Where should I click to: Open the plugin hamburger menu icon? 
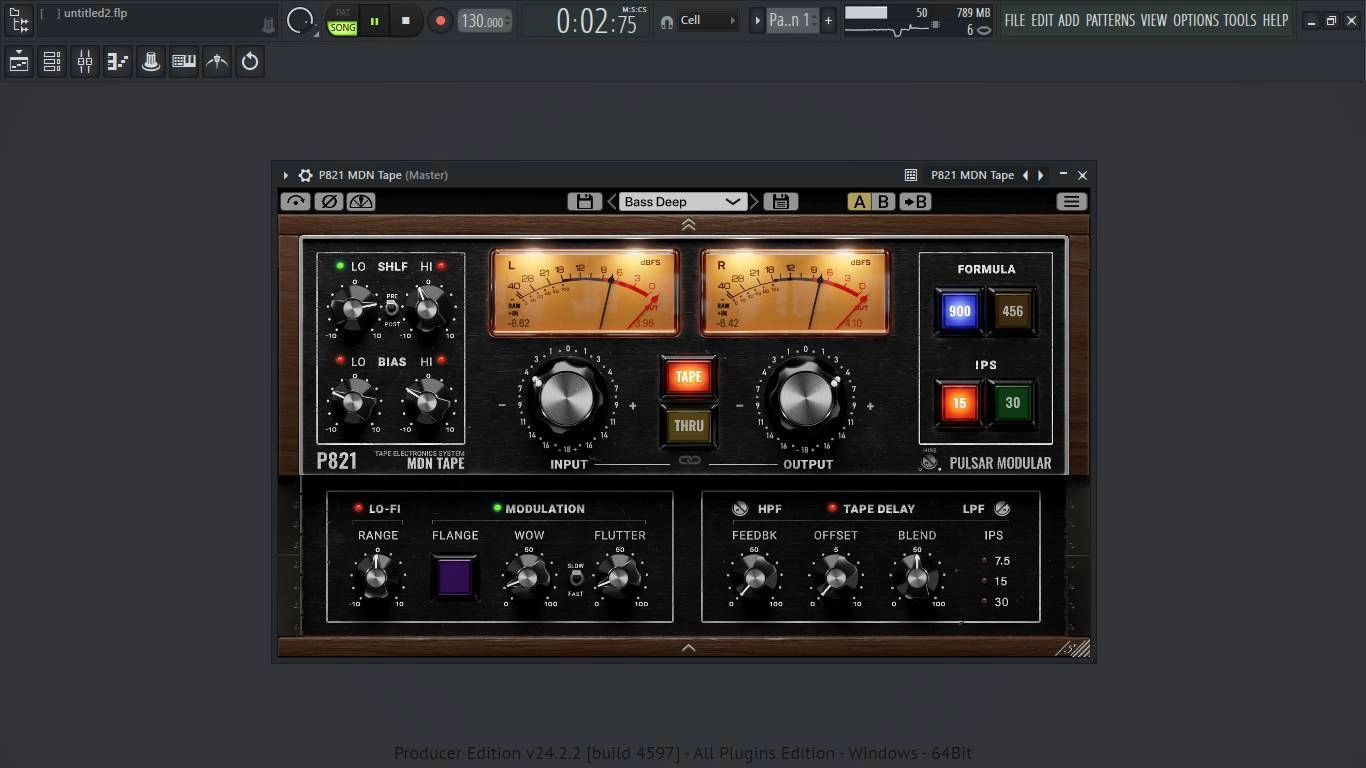(1071, 201)
